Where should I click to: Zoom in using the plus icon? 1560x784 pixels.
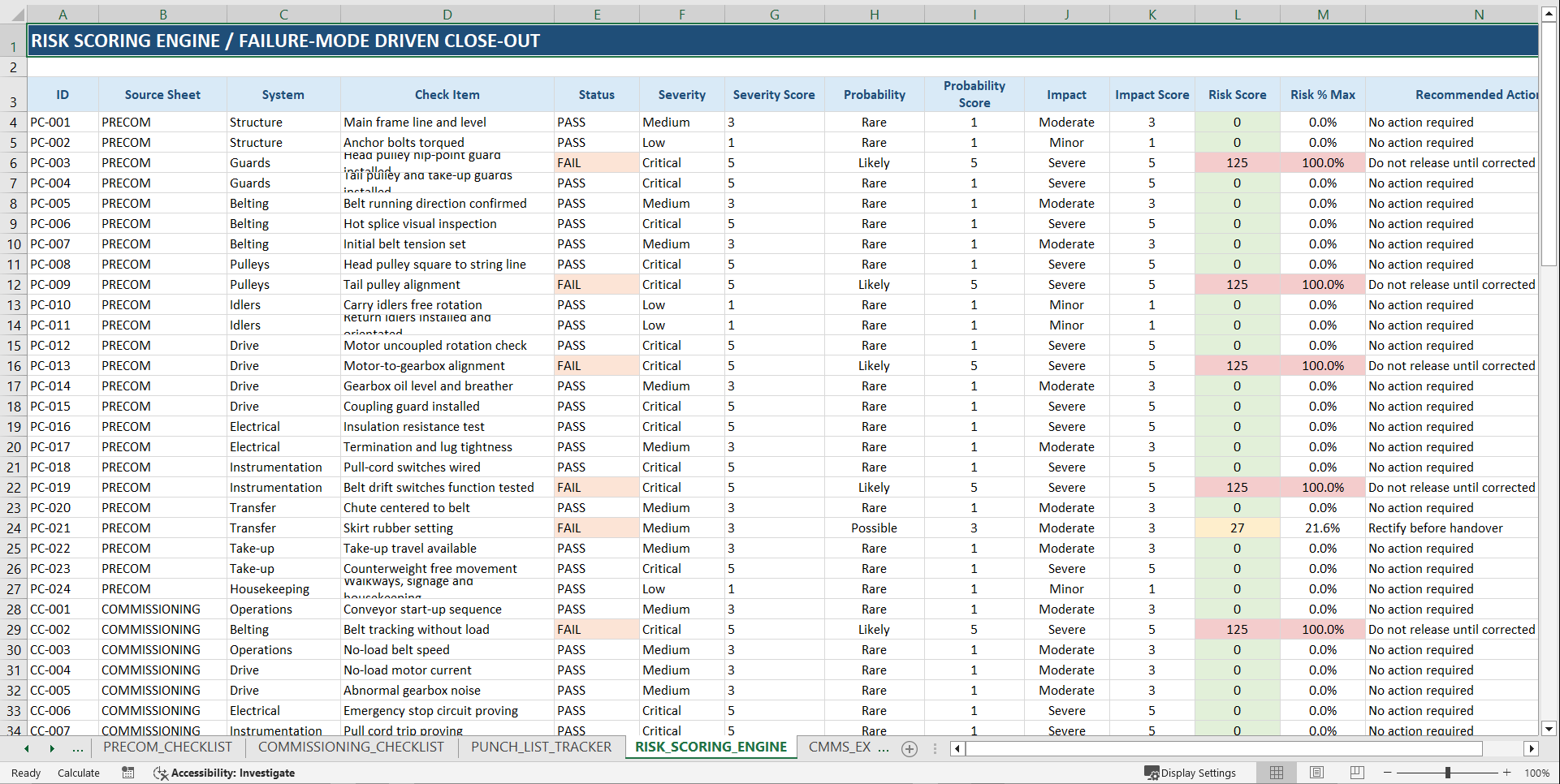click(1508, 773)
